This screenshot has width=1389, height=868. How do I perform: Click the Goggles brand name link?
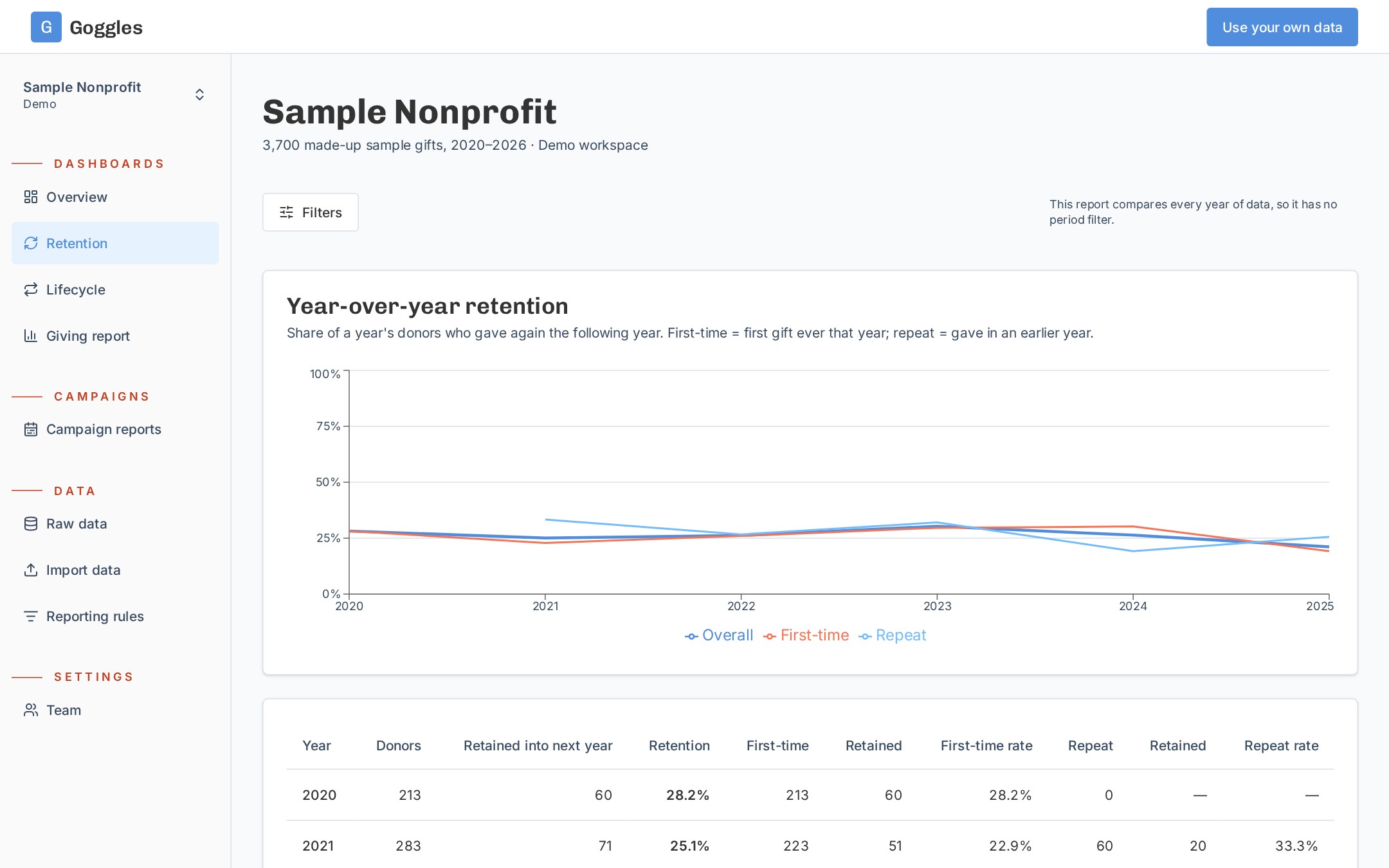click(x=106, y=27)
